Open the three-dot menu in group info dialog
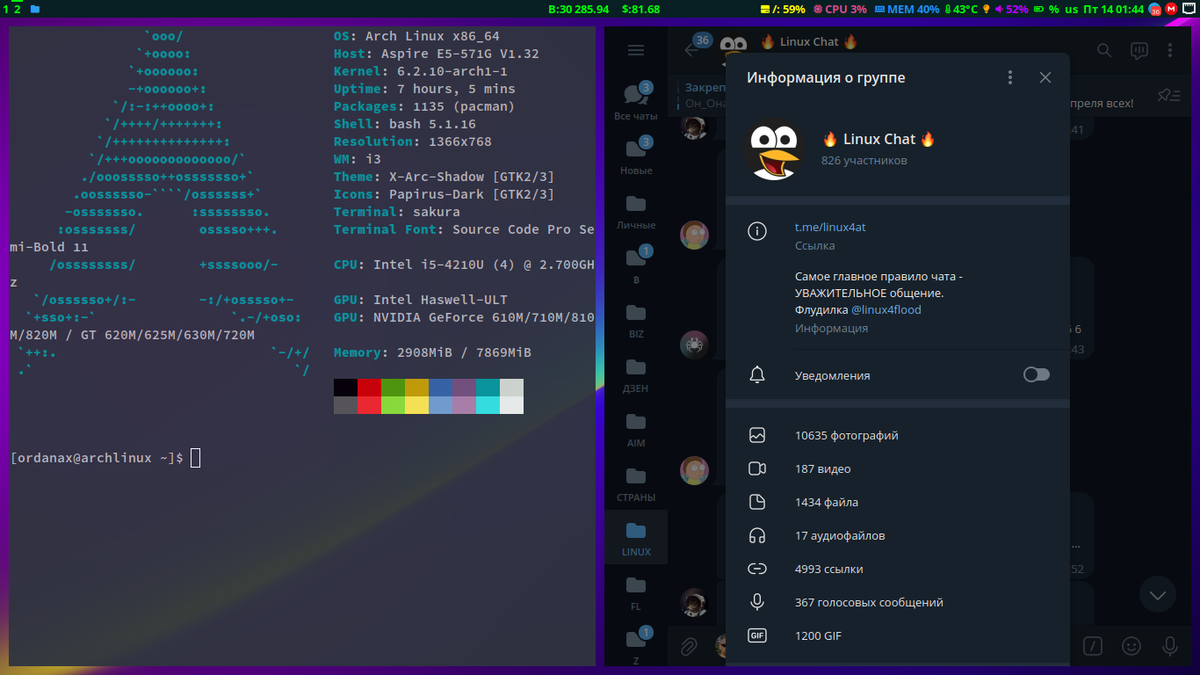Screen dimensions: 1200x675 pos(1010,77)
